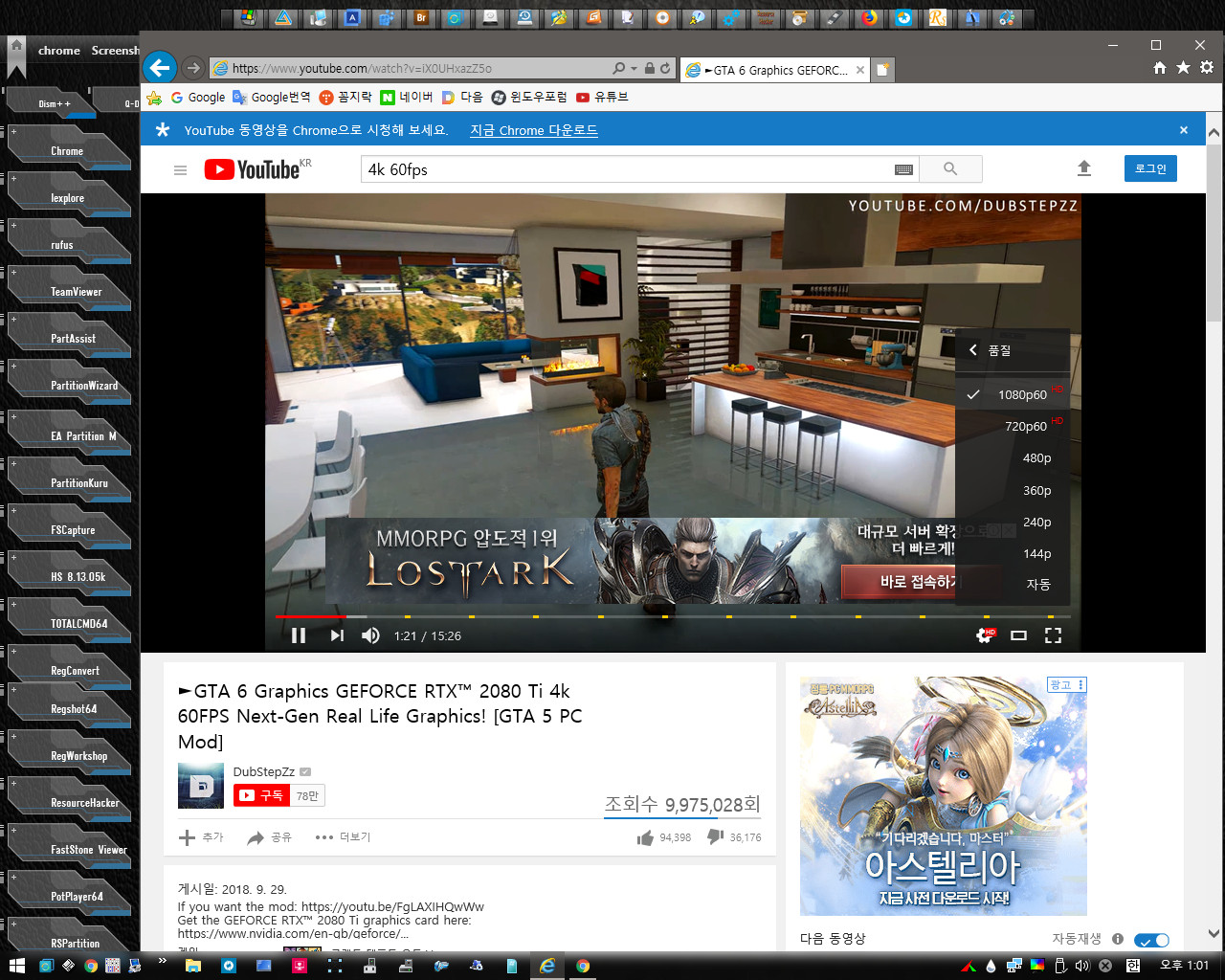Mute the video volume speaker icon
The image size is (1225, 980).
click(370, 635)
